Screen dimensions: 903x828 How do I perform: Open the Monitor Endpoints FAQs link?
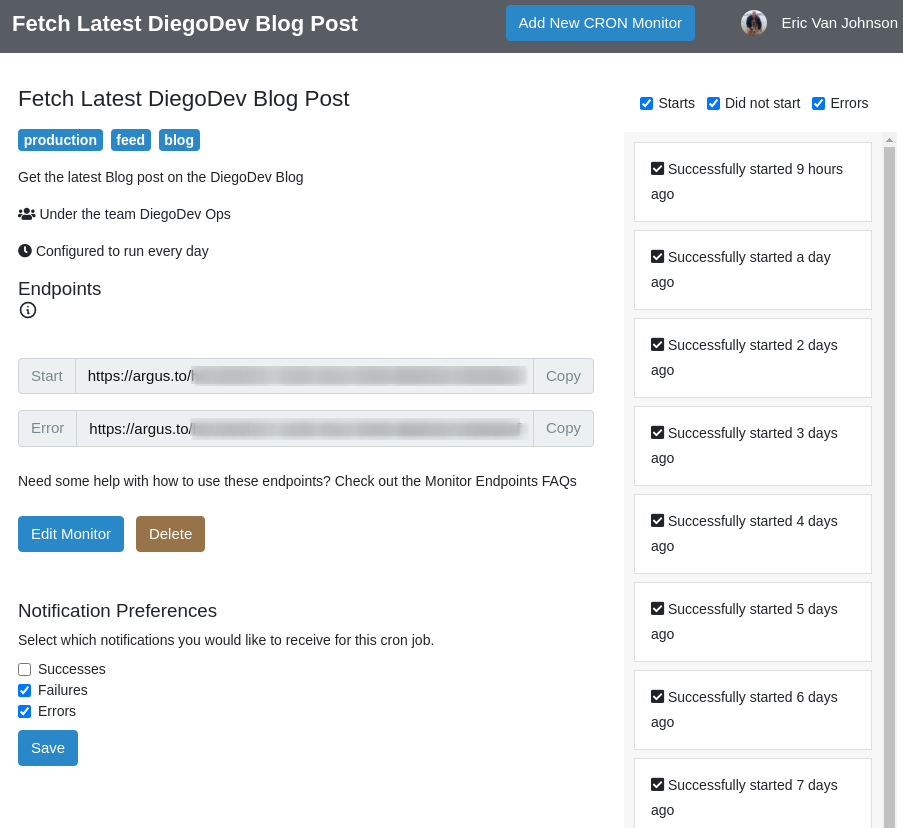(x=500, y=481)
